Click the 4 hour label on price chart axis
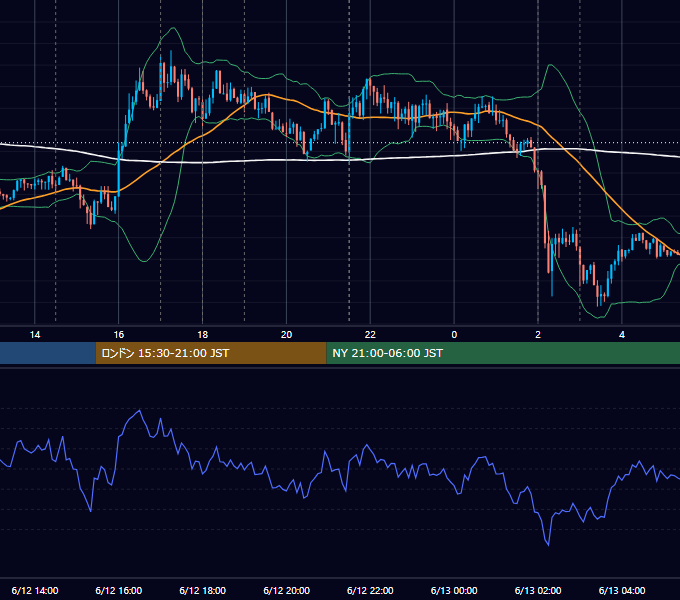The width and height of the screenshot is (680, 600). click(622, 335)
